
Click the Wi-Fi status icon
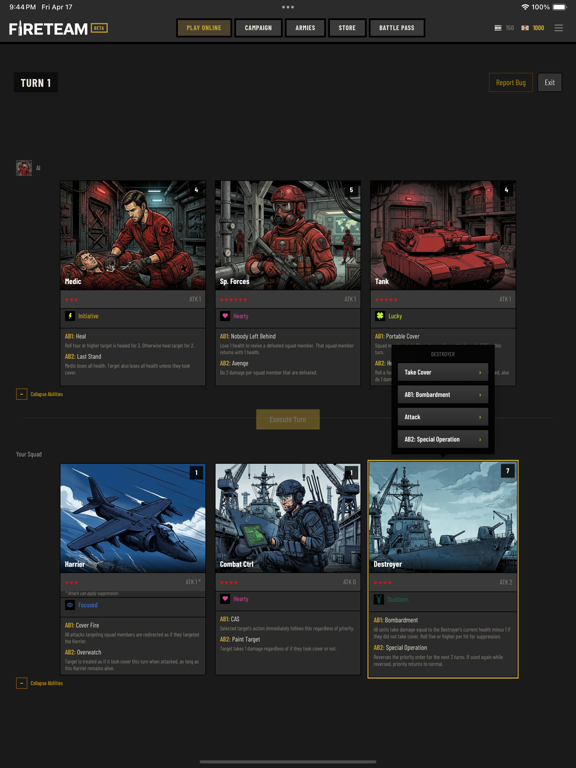[x=525, y=7]
